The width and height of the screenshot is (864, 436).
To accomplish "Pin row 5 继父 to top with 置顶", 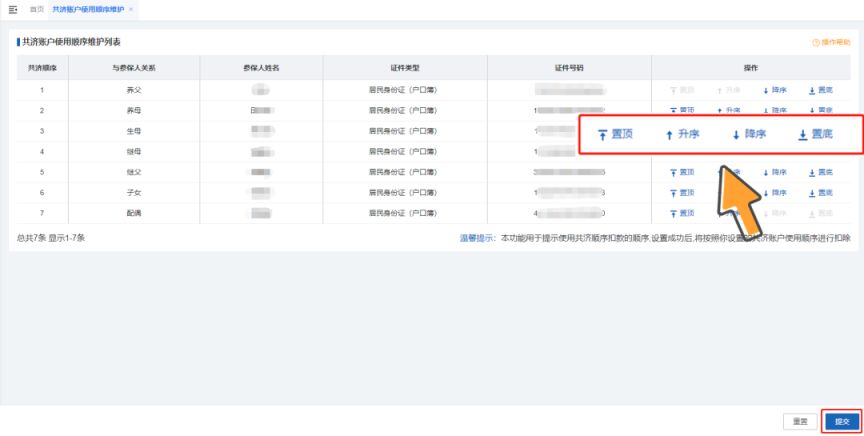I will (x=682, y=173).
